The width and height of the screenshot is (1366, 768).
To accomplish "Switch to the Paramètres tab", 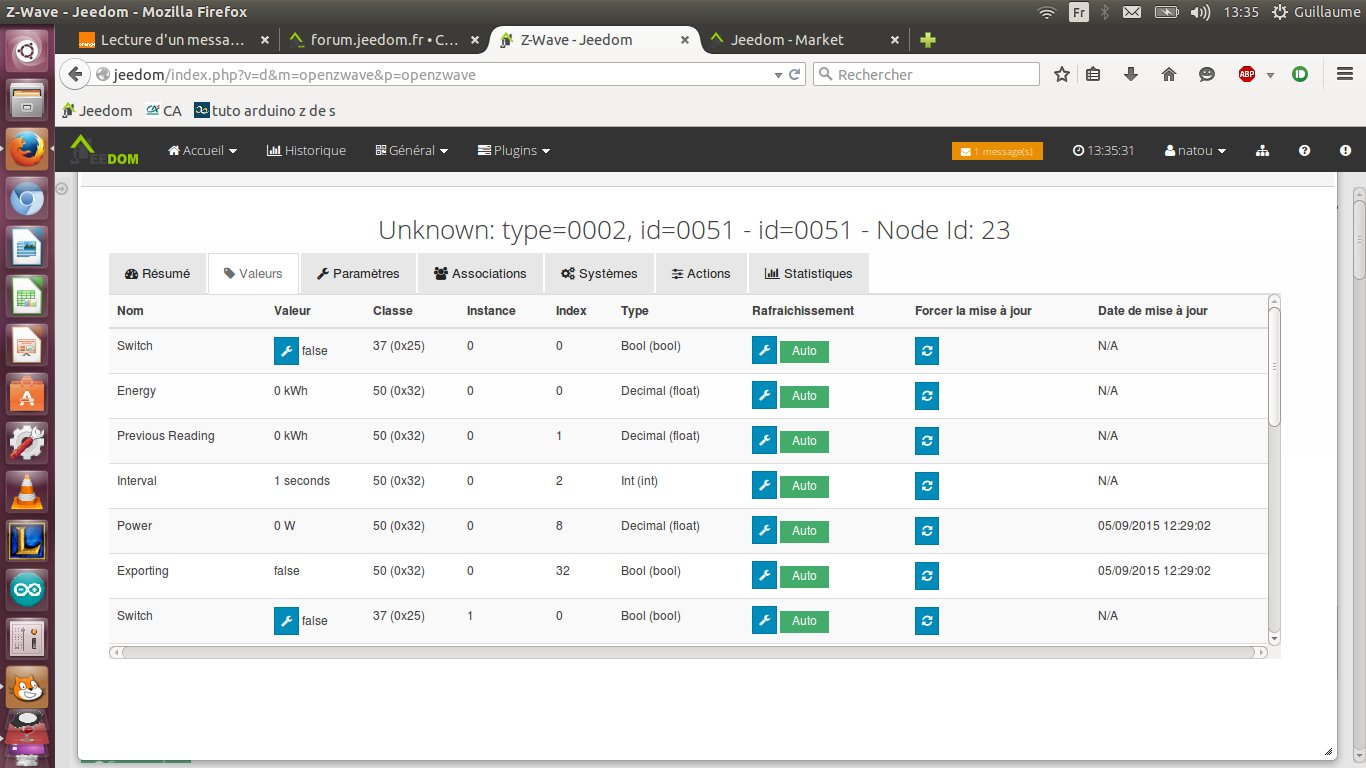I will (x=358, y=273).
